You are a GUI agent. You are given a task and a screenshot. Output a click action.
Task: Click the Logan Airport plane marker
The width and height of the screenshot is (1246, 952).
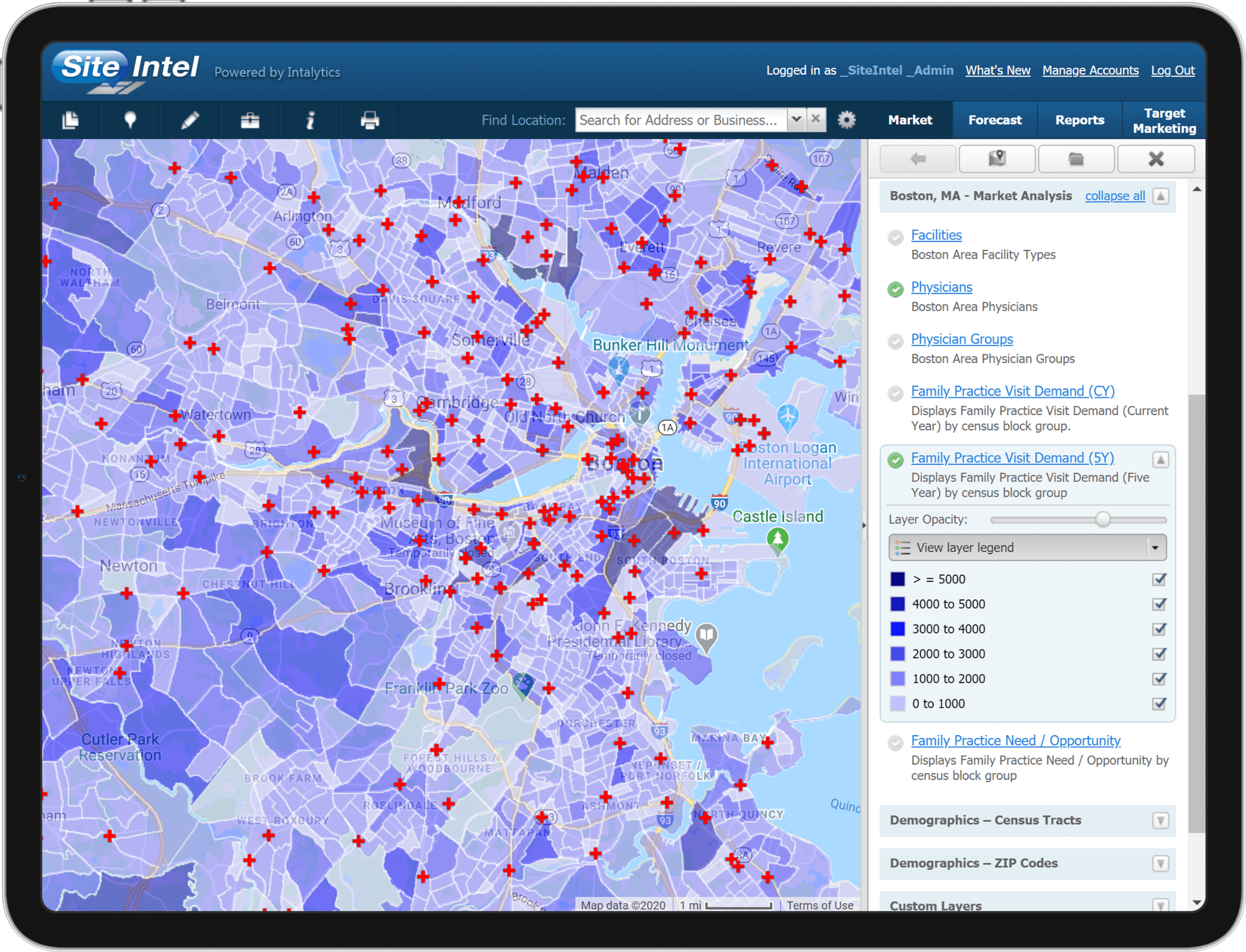tap(787, 417)
